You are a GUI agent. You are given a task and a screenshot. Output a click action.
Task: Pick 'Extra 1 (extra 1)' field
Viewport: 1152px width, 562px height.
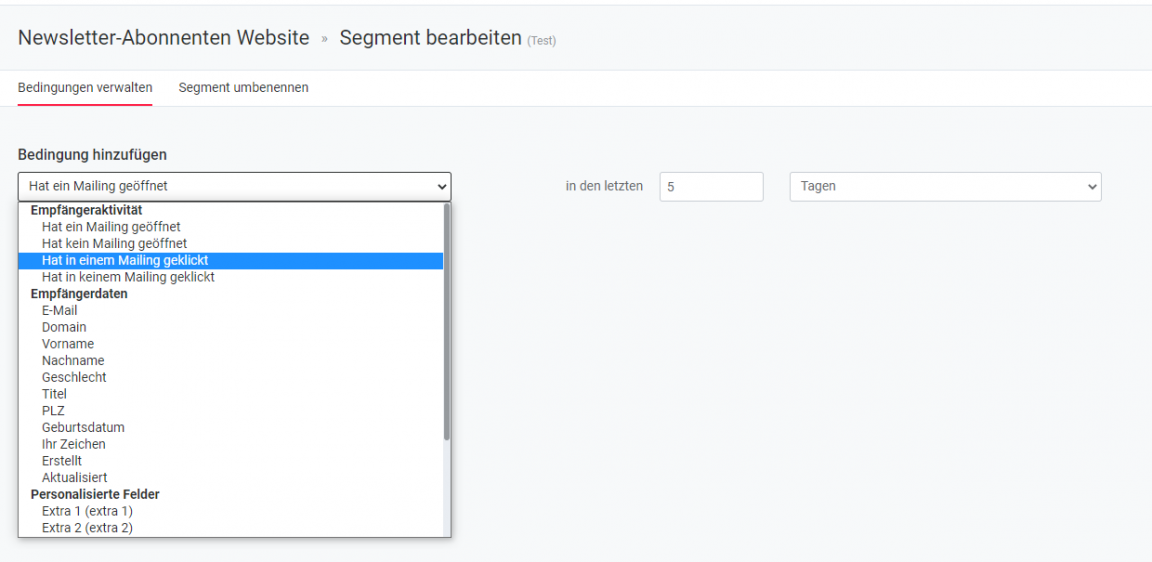(87, 511)
